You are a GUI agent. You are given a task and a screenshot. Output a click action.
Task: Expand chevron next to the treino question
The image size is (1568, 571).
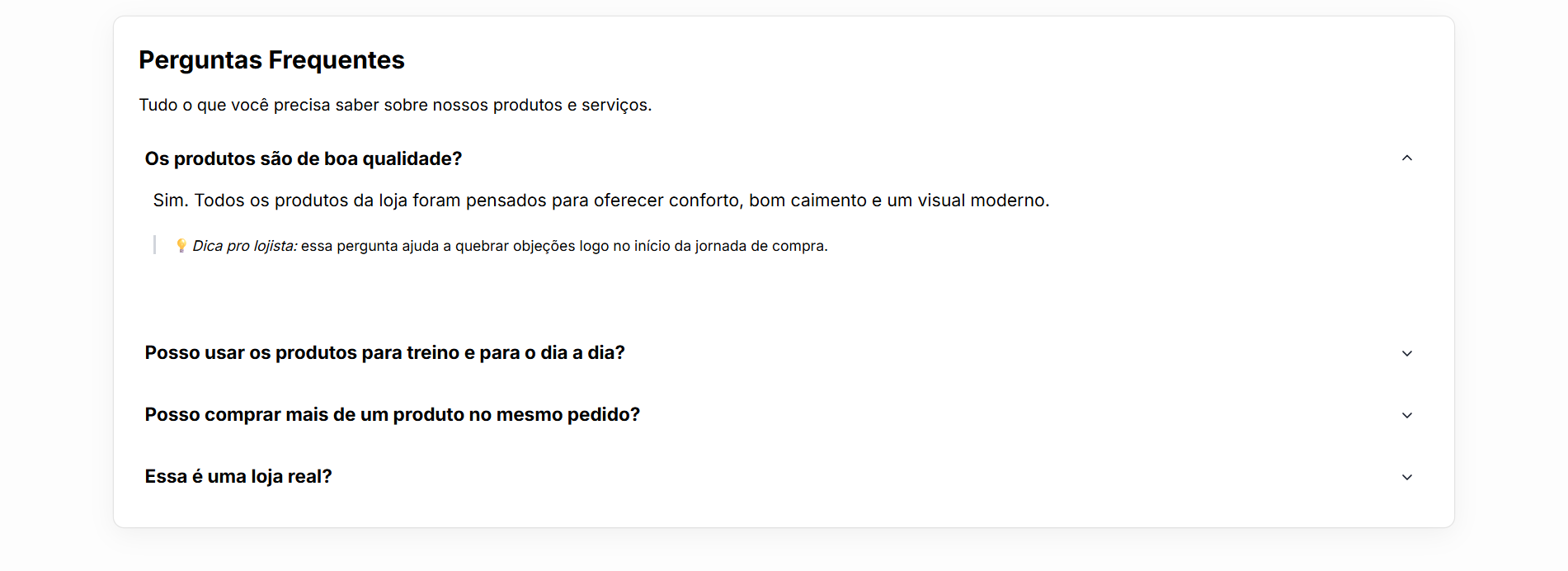click(x=1406, y=353)
